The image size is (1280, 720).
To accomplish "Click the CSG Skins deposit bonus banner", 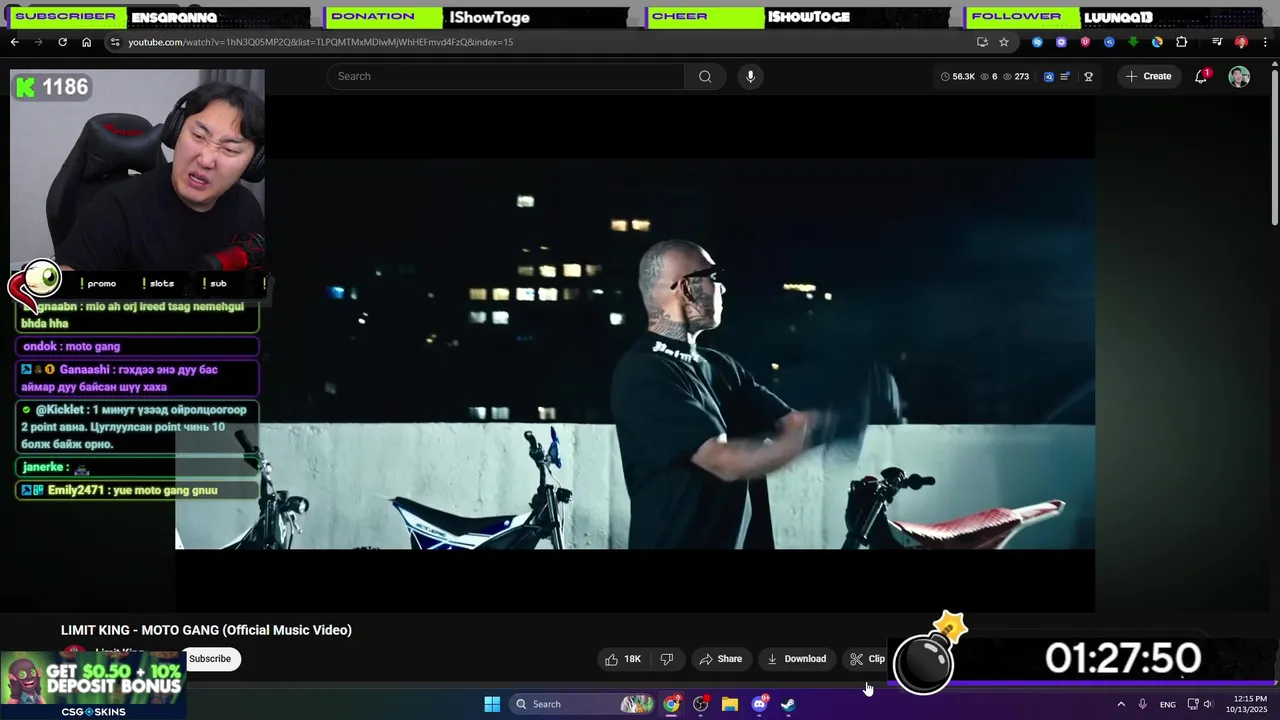I will 93,685.
